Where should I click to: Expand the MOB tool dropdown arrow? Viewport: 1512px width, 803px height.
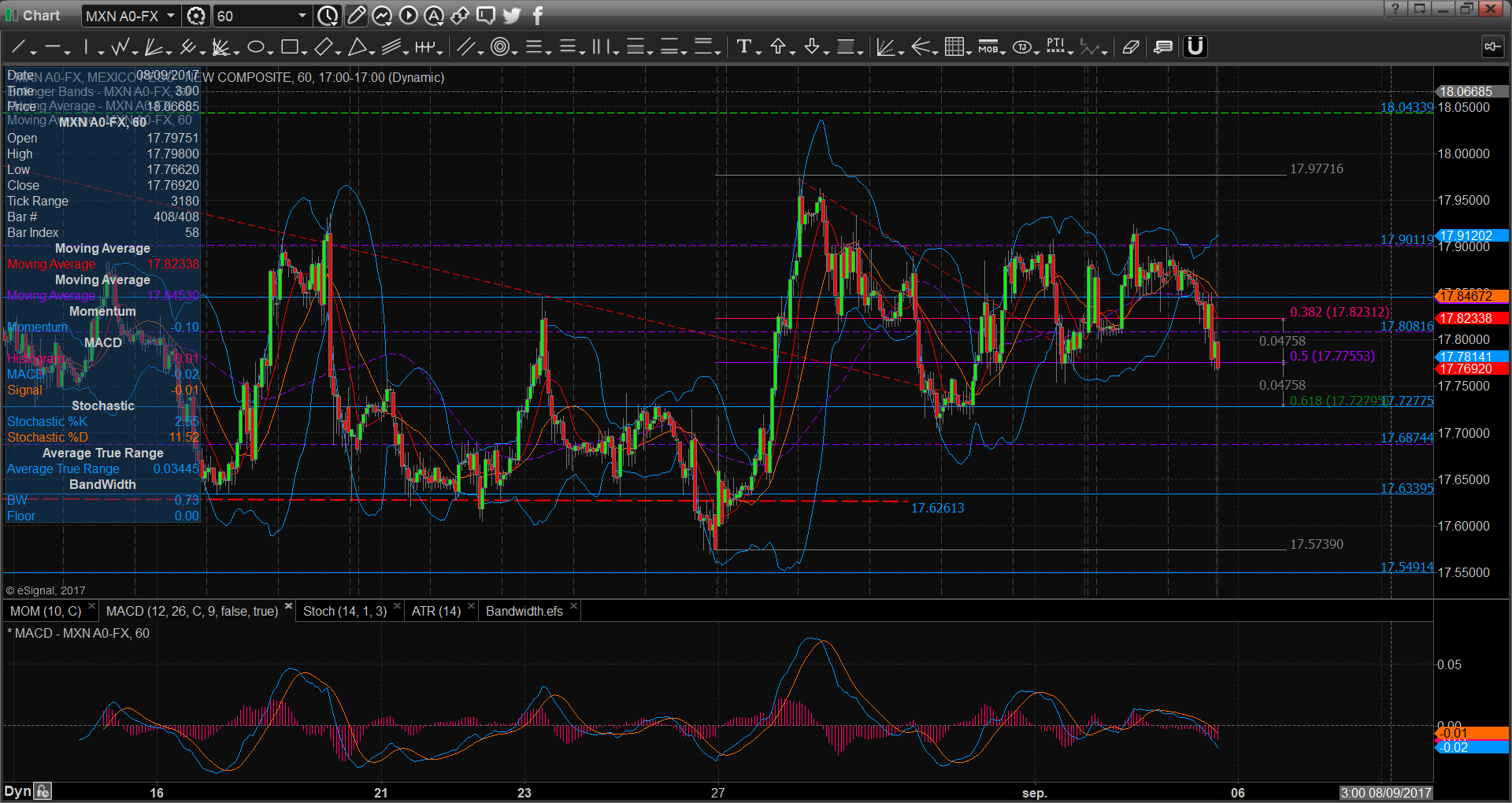click(x=1003, y=52)
